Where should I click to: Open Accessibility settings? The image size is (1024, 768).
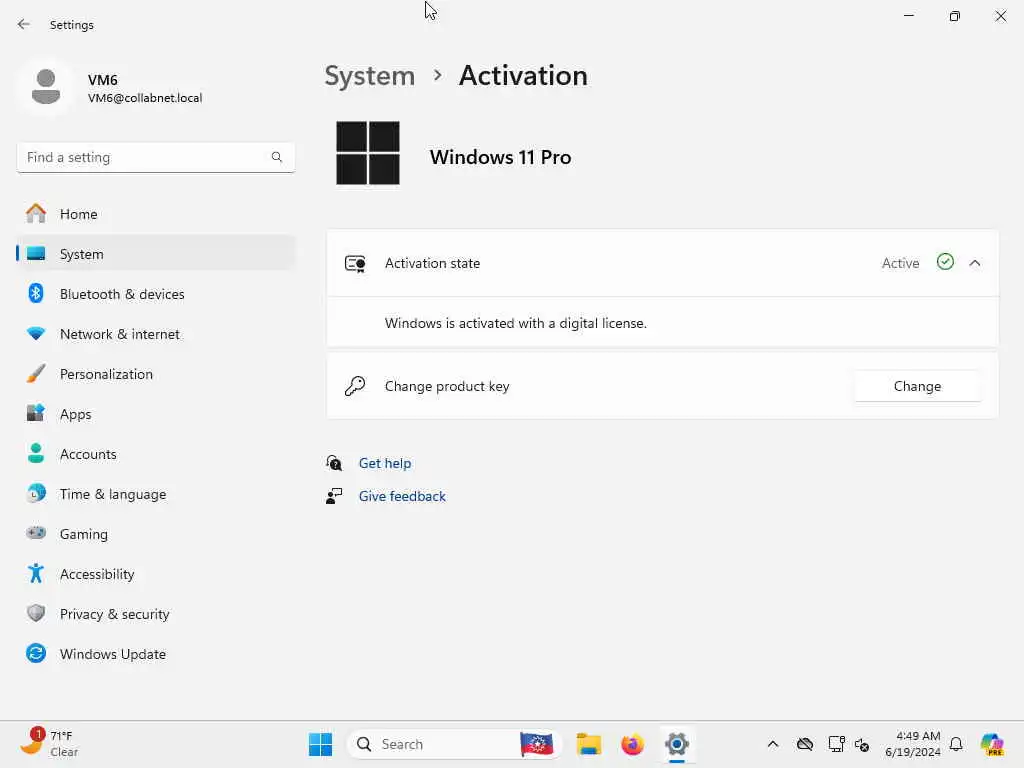(155, 573)
